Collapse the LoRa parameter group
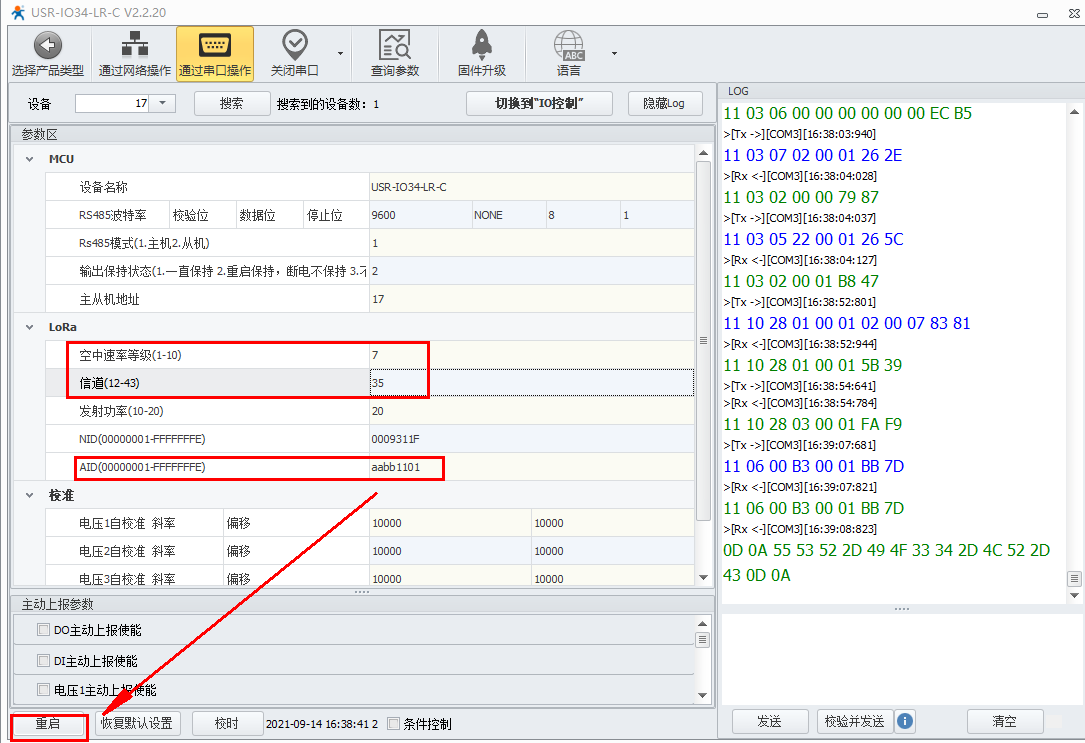 pos(29,327)
